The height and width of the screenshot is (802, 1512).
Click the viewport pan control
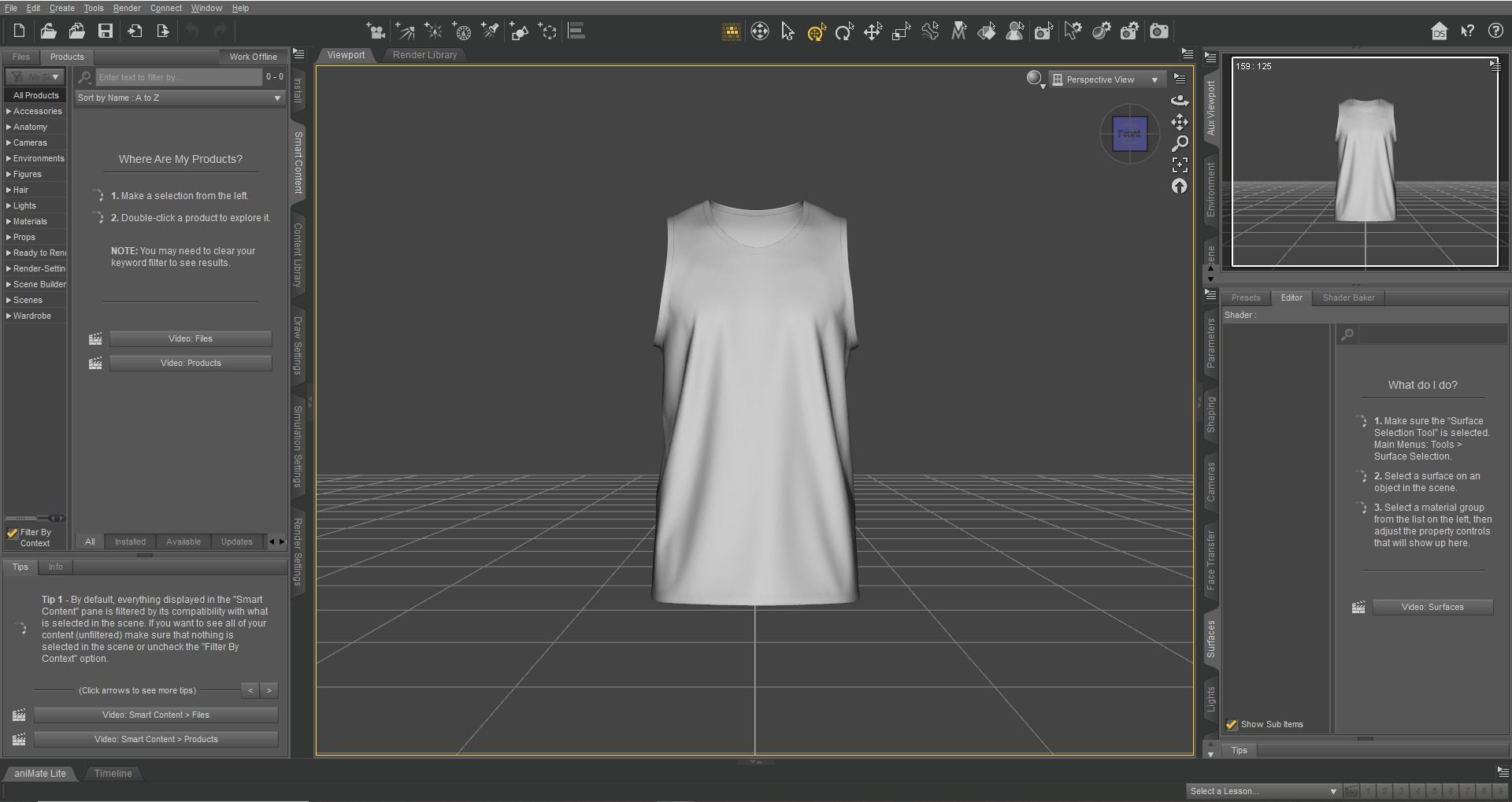click(1180, 122)
